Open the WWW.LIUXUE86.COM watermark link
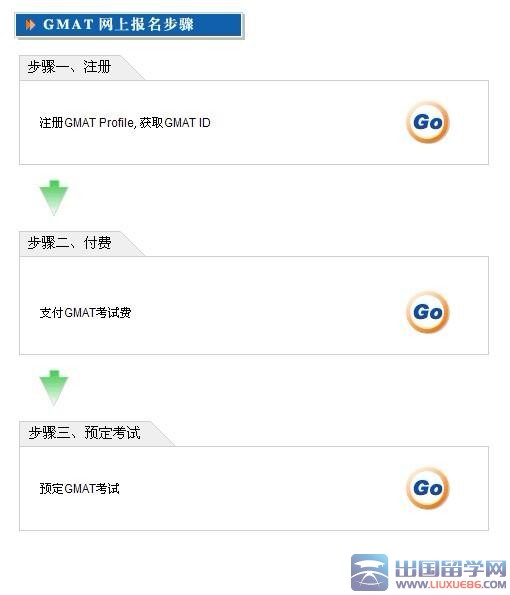 [450, 584]
